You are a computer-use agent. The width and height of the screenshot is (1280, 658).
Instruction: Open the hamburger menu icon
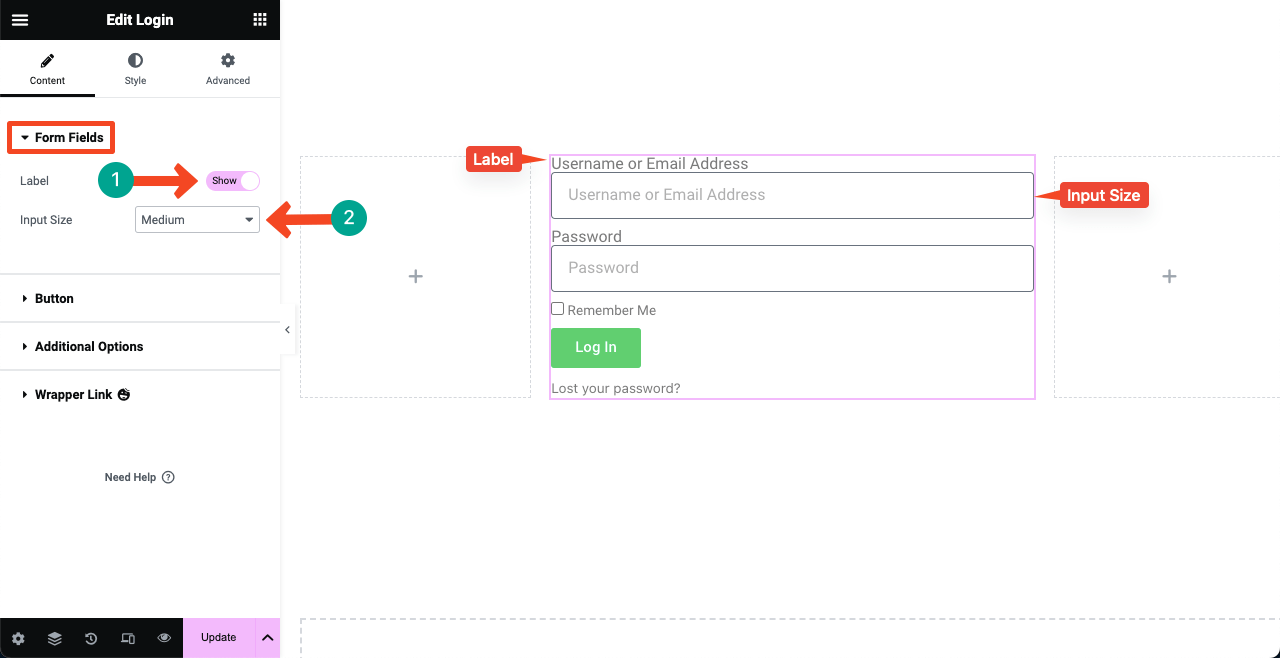click(20, 20)
